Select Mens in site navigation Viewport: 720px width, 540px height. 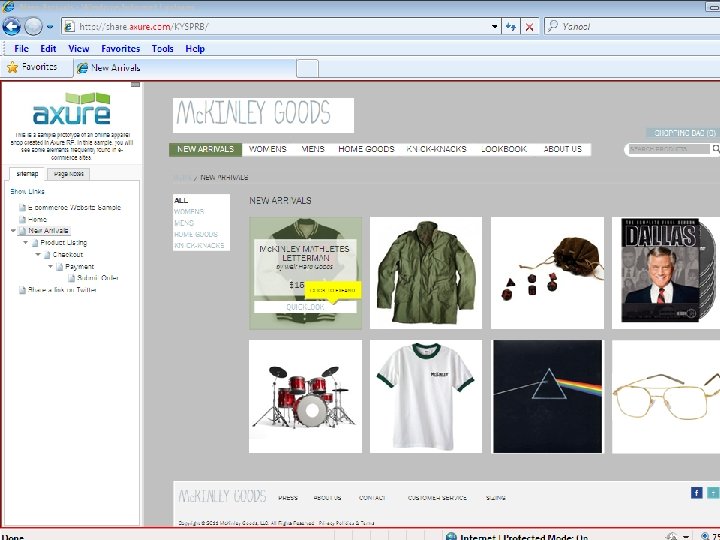click(x=313, y=149)
